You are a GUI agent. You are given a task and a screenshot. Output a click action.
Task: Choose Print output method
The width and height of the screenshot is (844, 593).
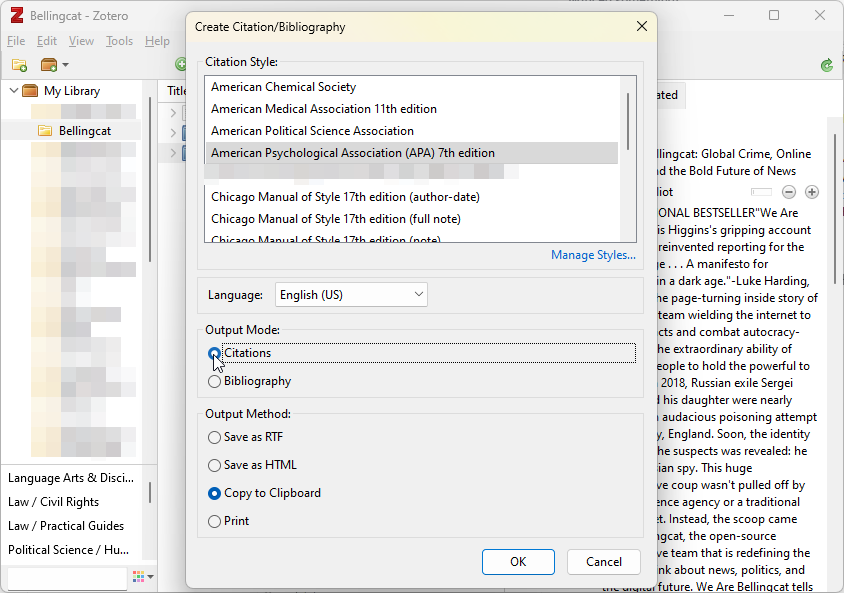click(214, 521)
